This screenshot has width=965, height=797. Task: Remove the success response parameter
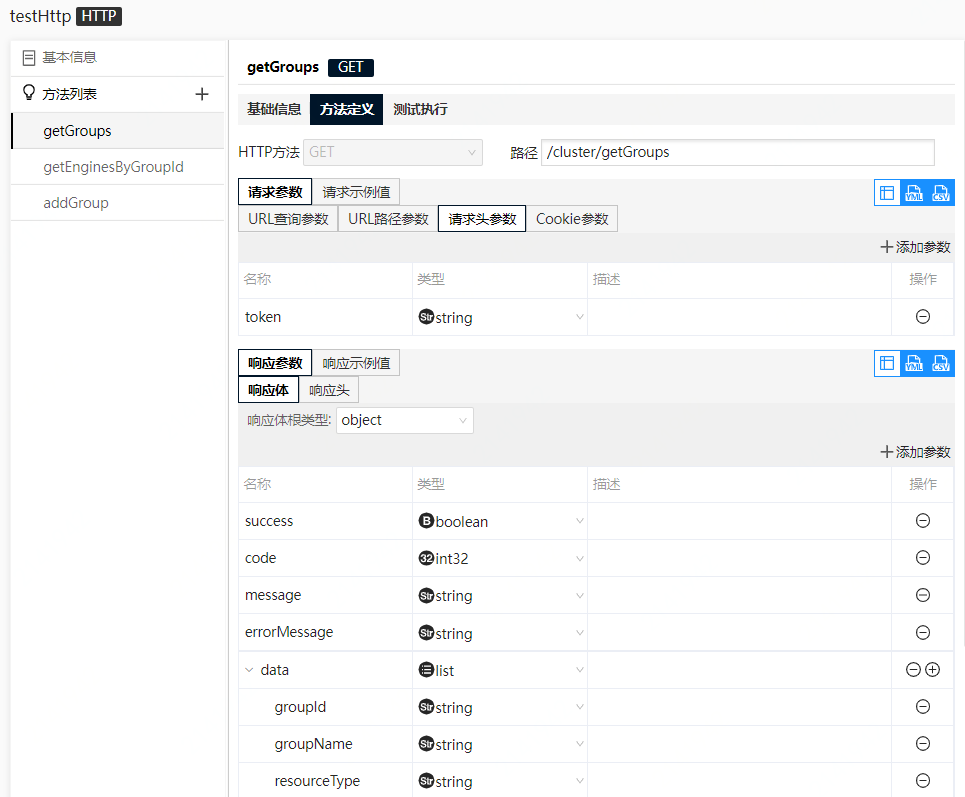pos(923,521)
